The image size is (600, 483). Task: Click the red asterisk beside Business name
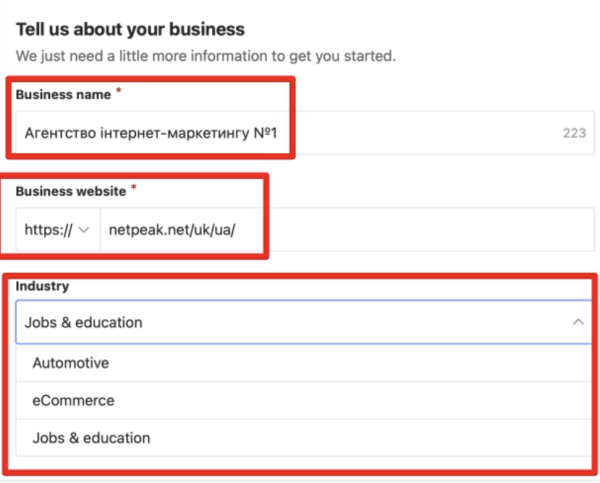tap(119, 91)
